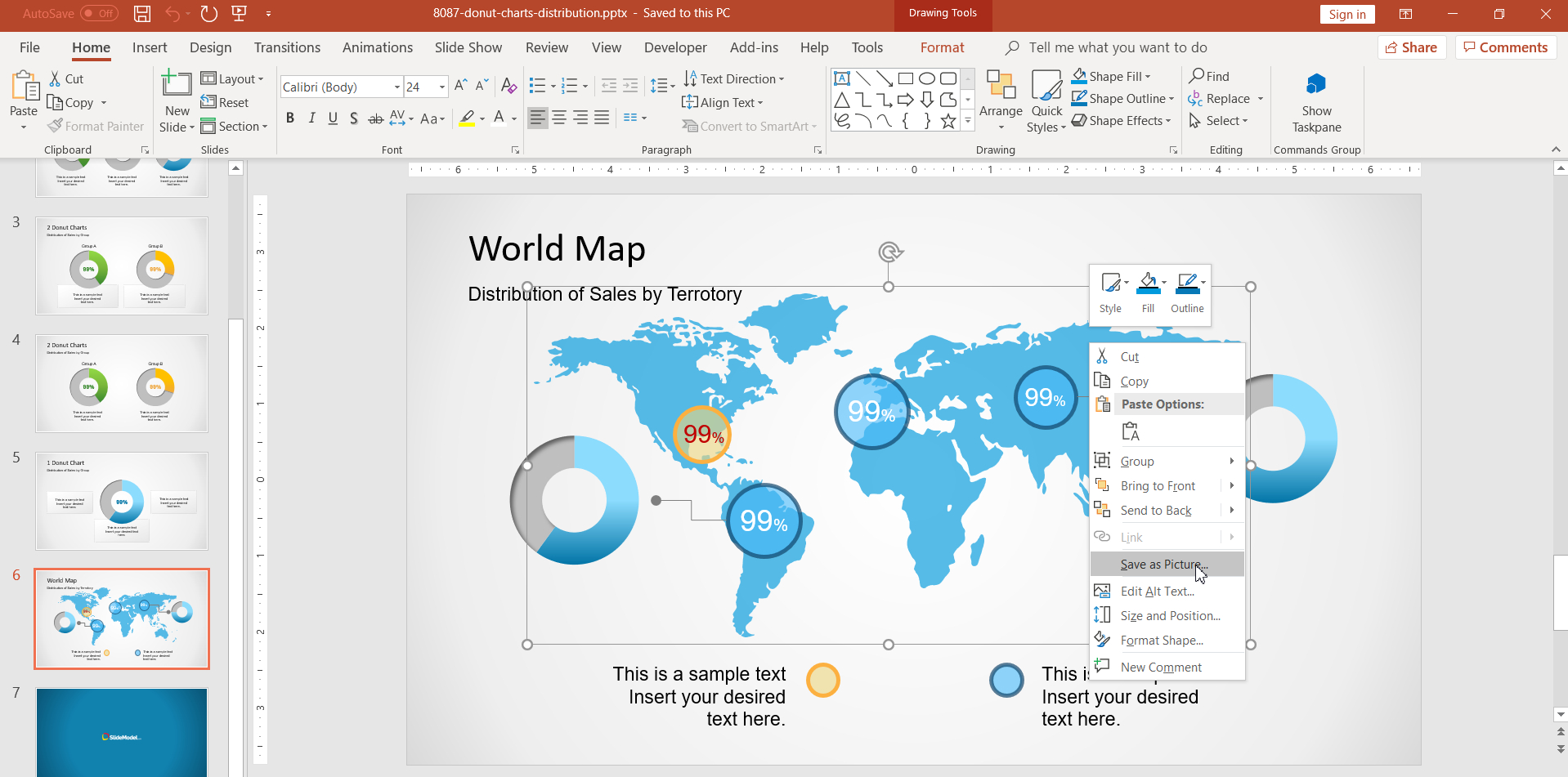Click the Save icon in title bar
The image size is (1568, 777).
(142, 13)
